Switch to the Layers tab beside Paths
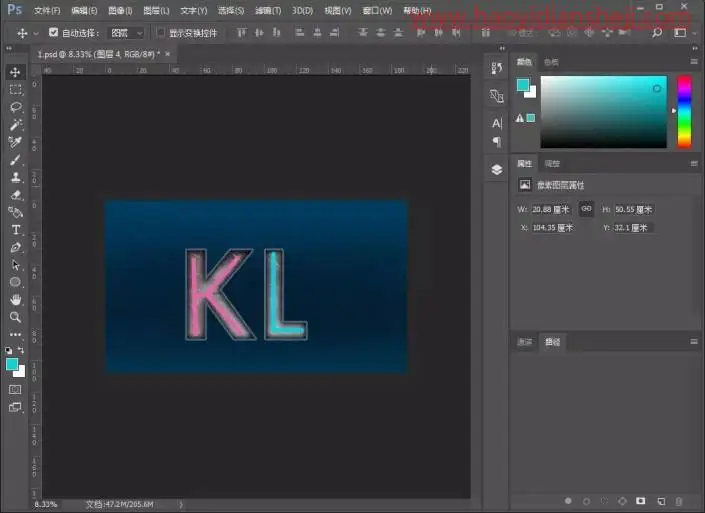Image resolution: width=705 pixels, height=513 pixels. click(x=525, y=342)
